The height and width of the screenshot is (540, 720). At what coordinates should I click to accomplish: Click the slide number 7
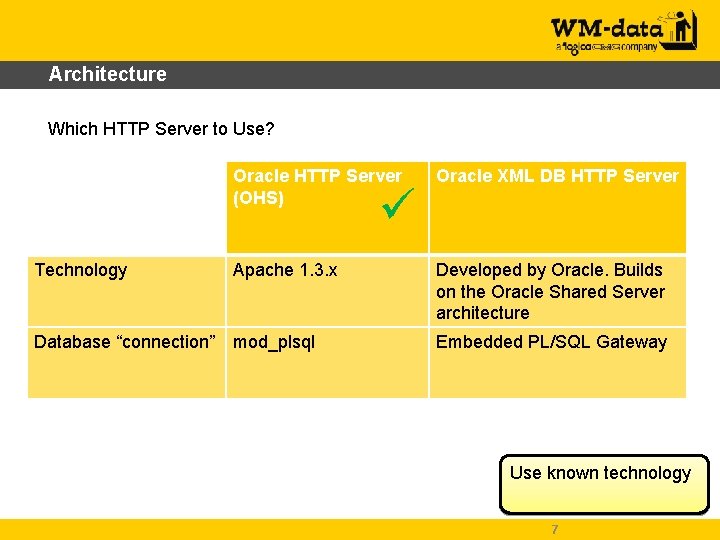coord(555,529)
